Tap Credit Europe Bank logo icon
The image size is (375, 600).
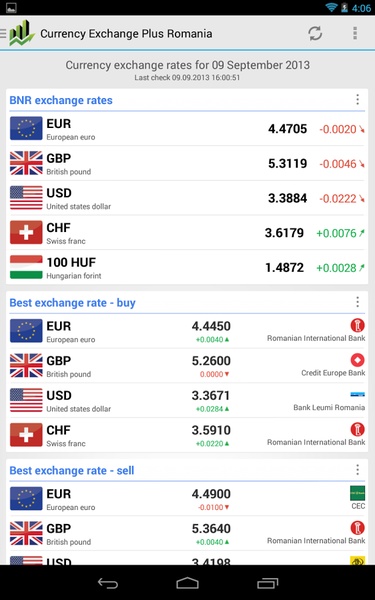(x=357, y=360)
